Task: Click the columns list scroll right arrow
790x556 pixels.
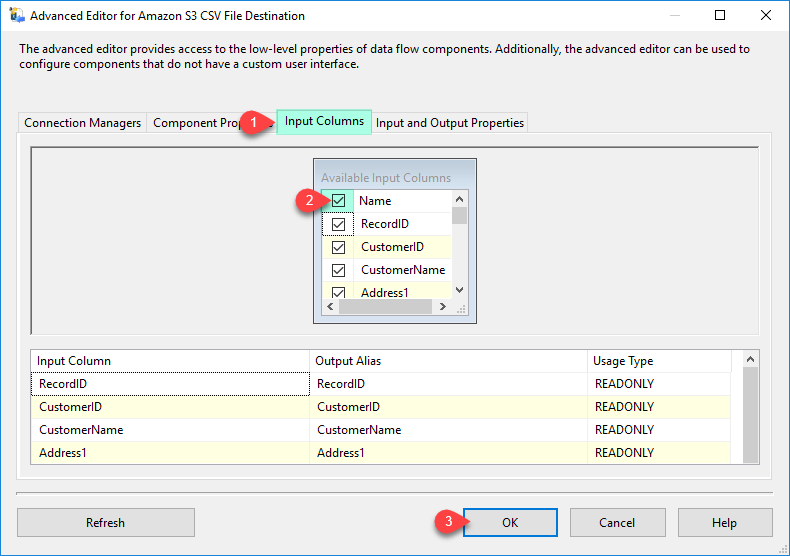Action: [442, 306]
